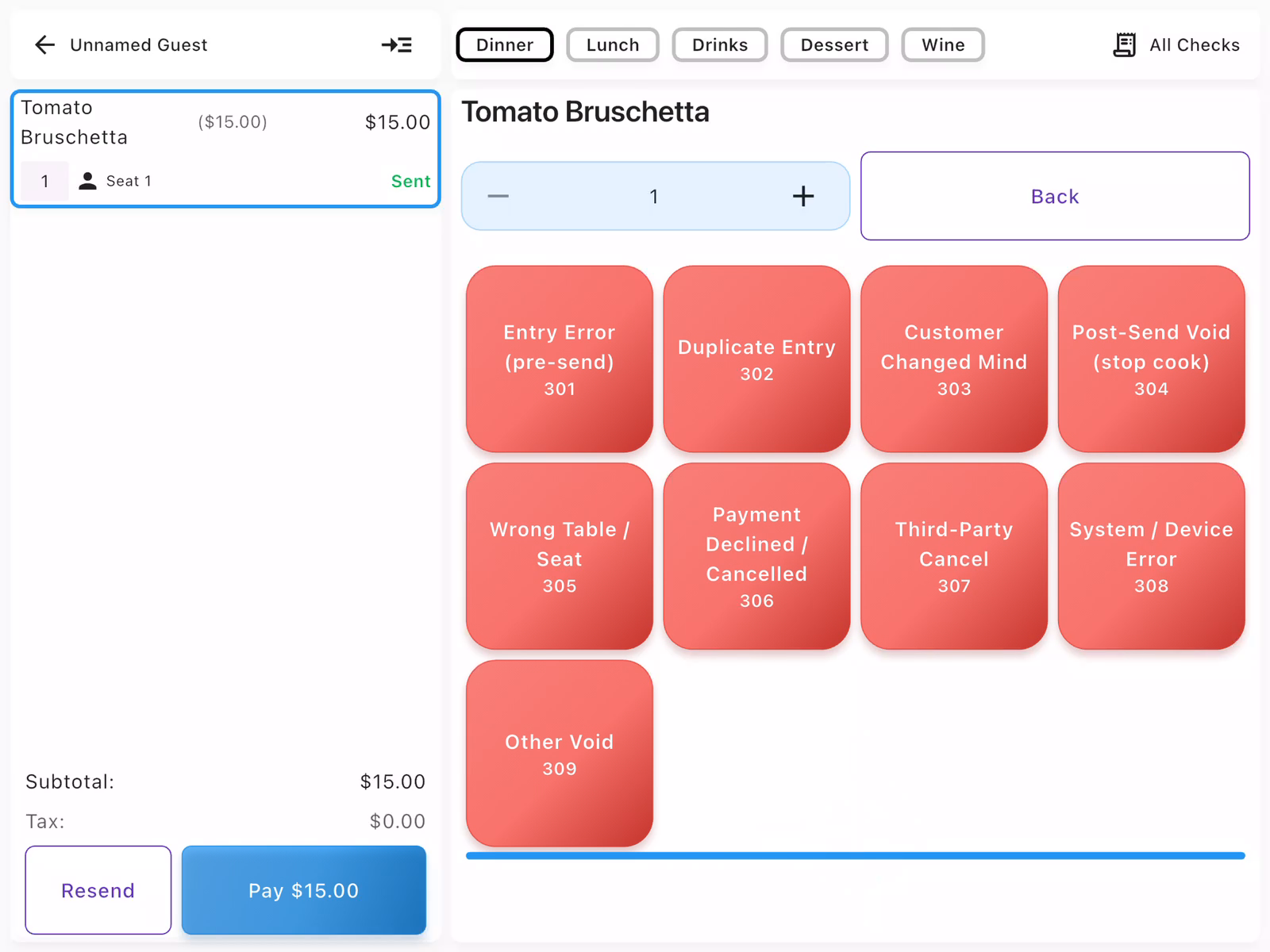Increase quantity with the plus icon

tap(802, 196)
